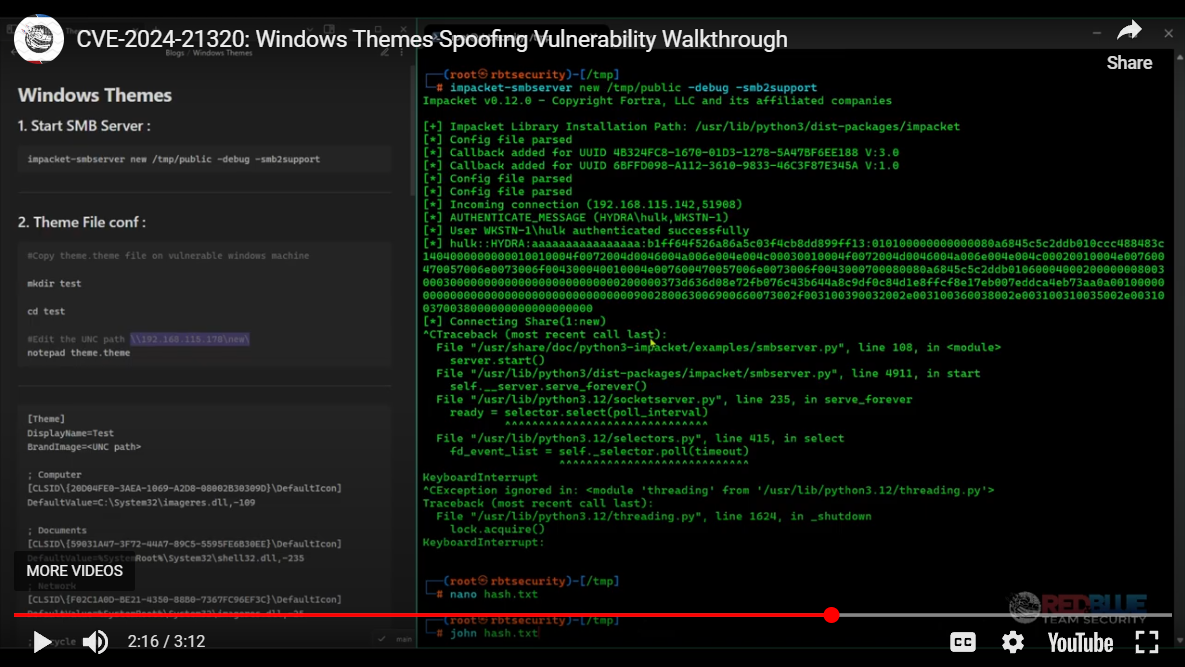Click the 2:16 / 3:12 time display
This screenshot has height=667, width=1185.
(166, 641)
